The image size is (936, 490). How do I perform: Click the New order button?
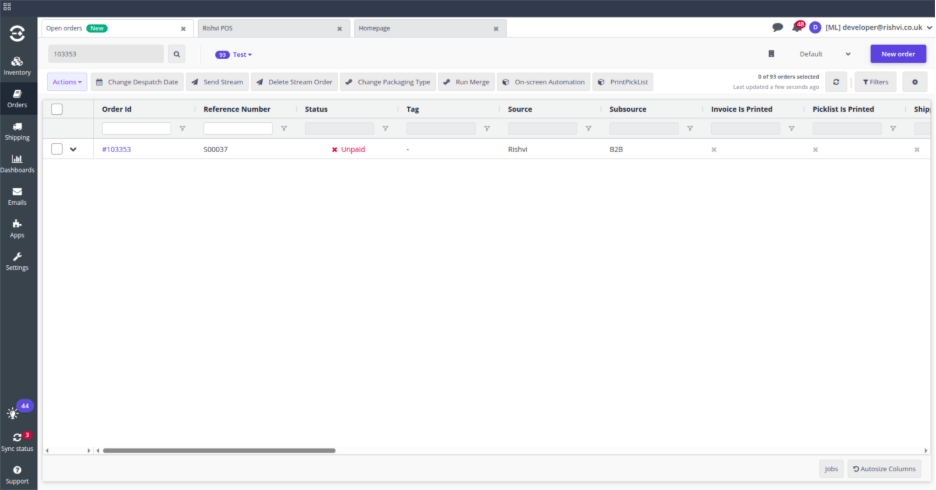(x=897, y=54)
